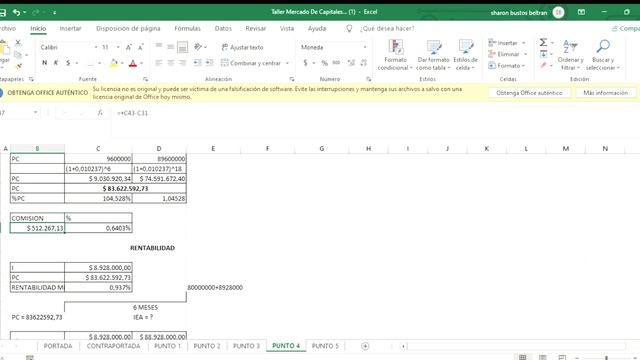Click the Cut scissors icon
Viewport: 640px width, 360px height.
[x=18, y=42]
